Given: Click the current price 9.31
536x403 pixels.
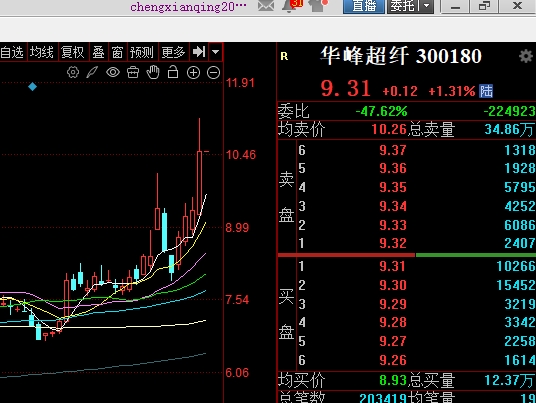Looking at the screenshot, I should tap(346, 88).
